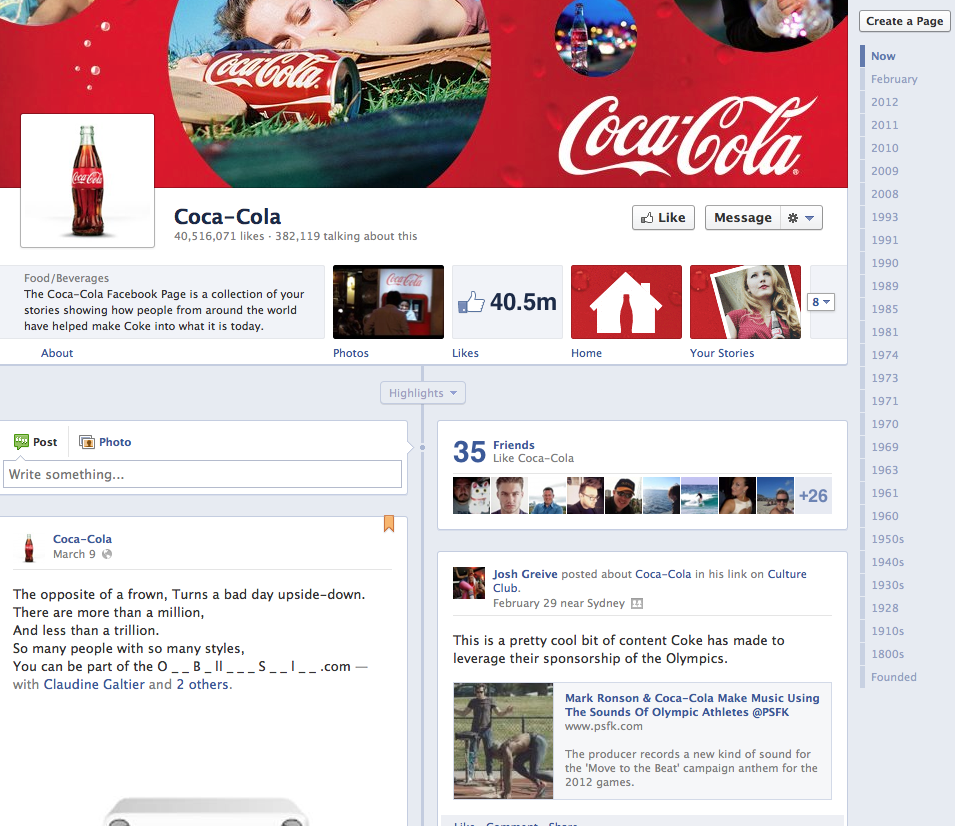Click the 40,516,071 likes count text
The width and height of the screenshot is (955, 826).
(x=219, y=236)
